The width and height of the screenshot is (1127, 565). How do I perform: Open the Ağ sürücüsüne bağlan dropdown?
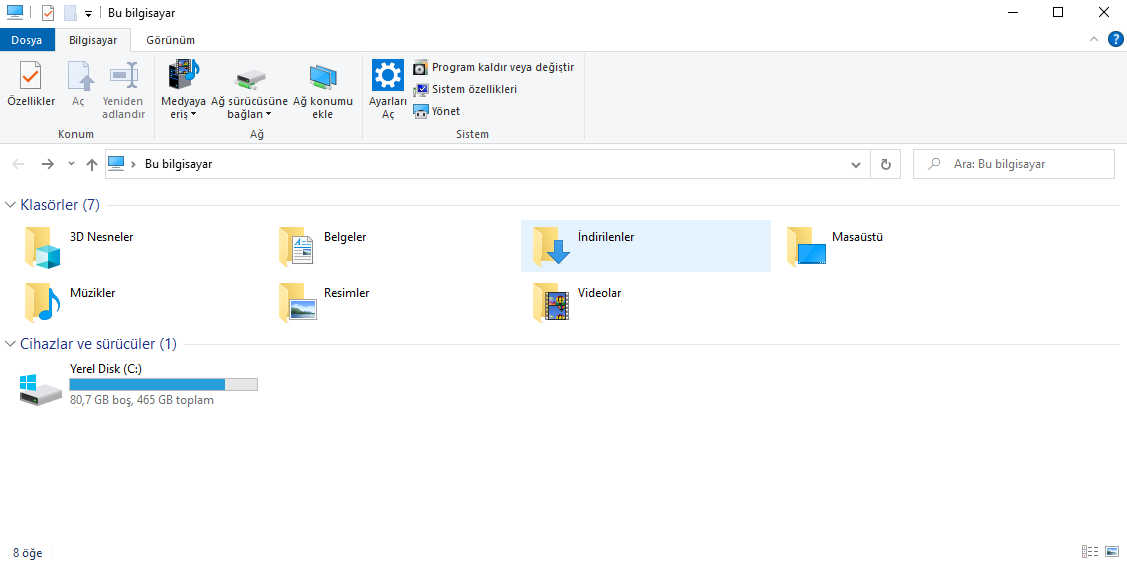tap(249, 90)
